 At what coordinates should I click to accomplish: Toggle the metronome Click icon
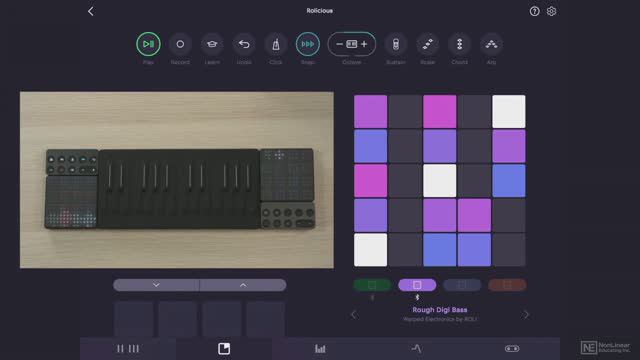pyautogui.click(x=276, y=44)
